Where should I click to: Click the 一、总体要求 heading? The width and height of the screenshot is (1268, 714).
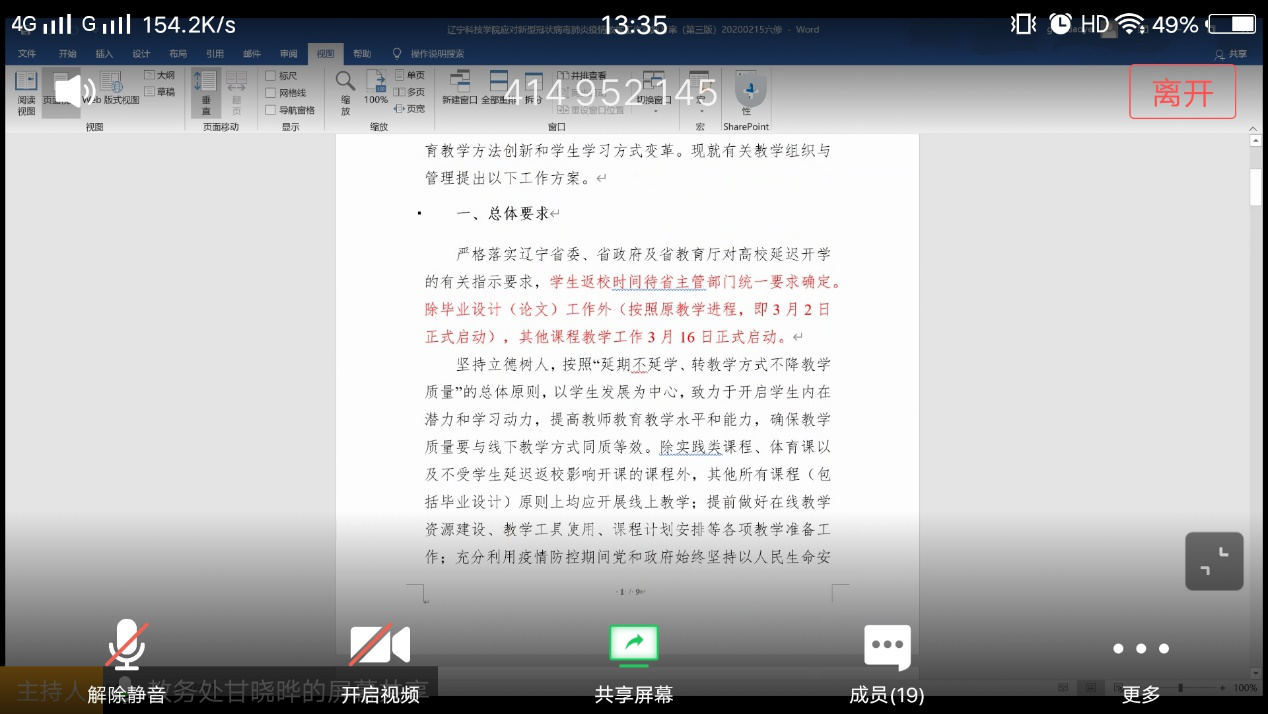click(503, 213)
